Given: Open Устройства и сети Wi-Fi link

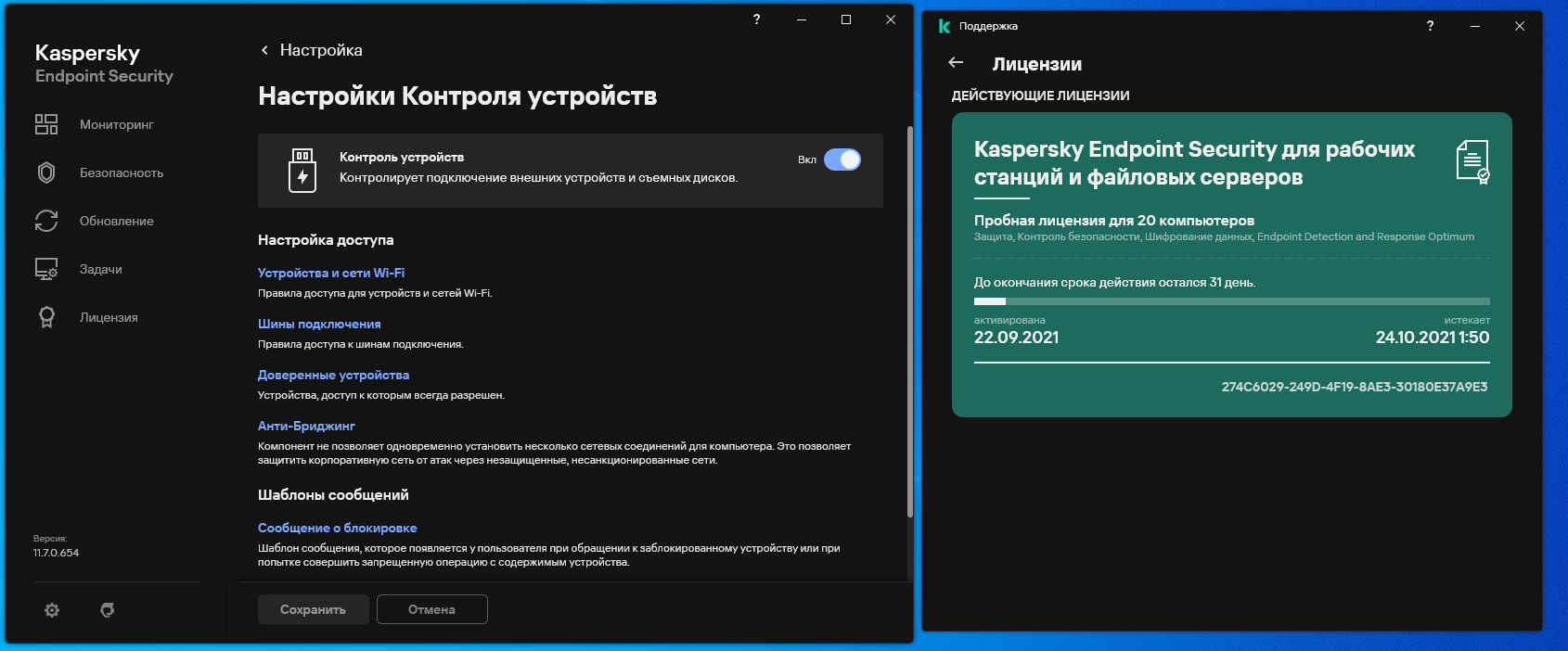Looking at the screenshot, I should pyautogui.click(x=331, y=273).
